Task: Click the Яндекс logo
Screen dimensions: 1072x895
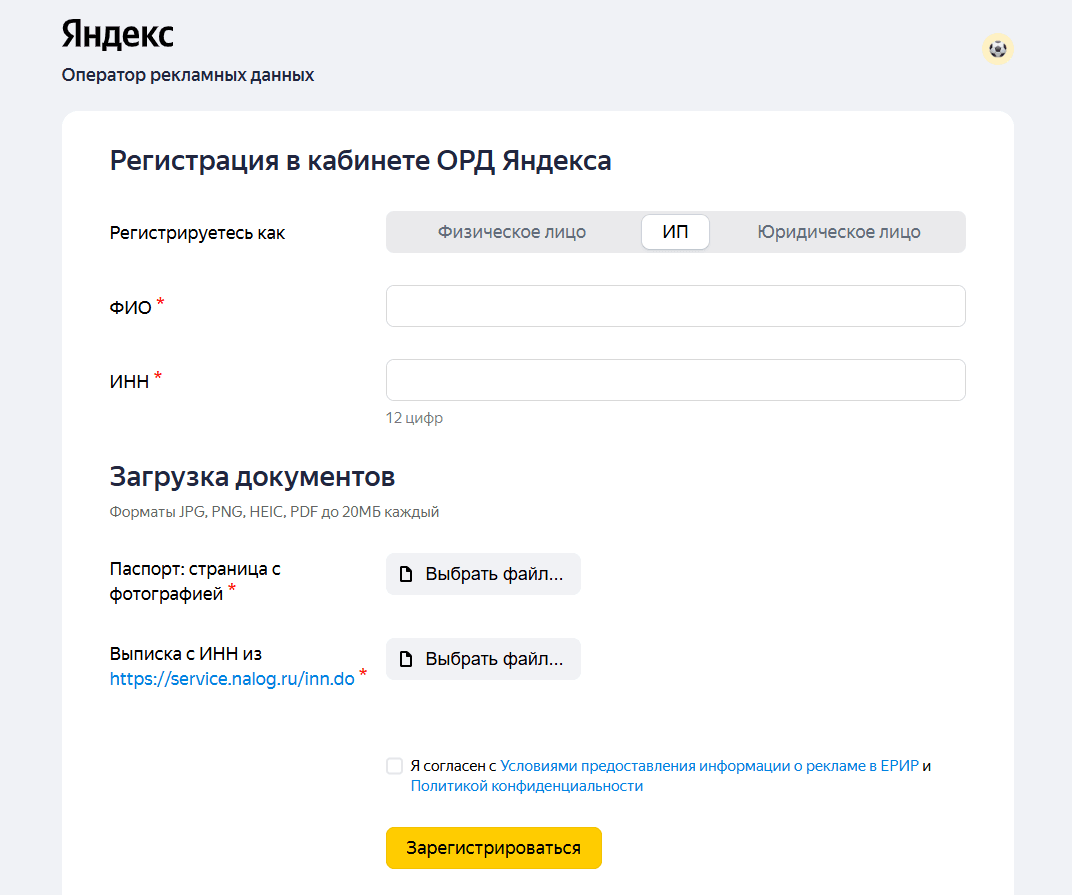Action: point(118,34)
